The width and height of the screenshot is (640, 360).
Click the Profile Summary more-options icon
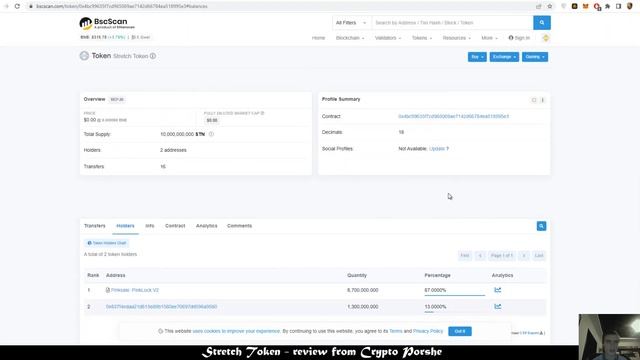click(x=542, y=100)
